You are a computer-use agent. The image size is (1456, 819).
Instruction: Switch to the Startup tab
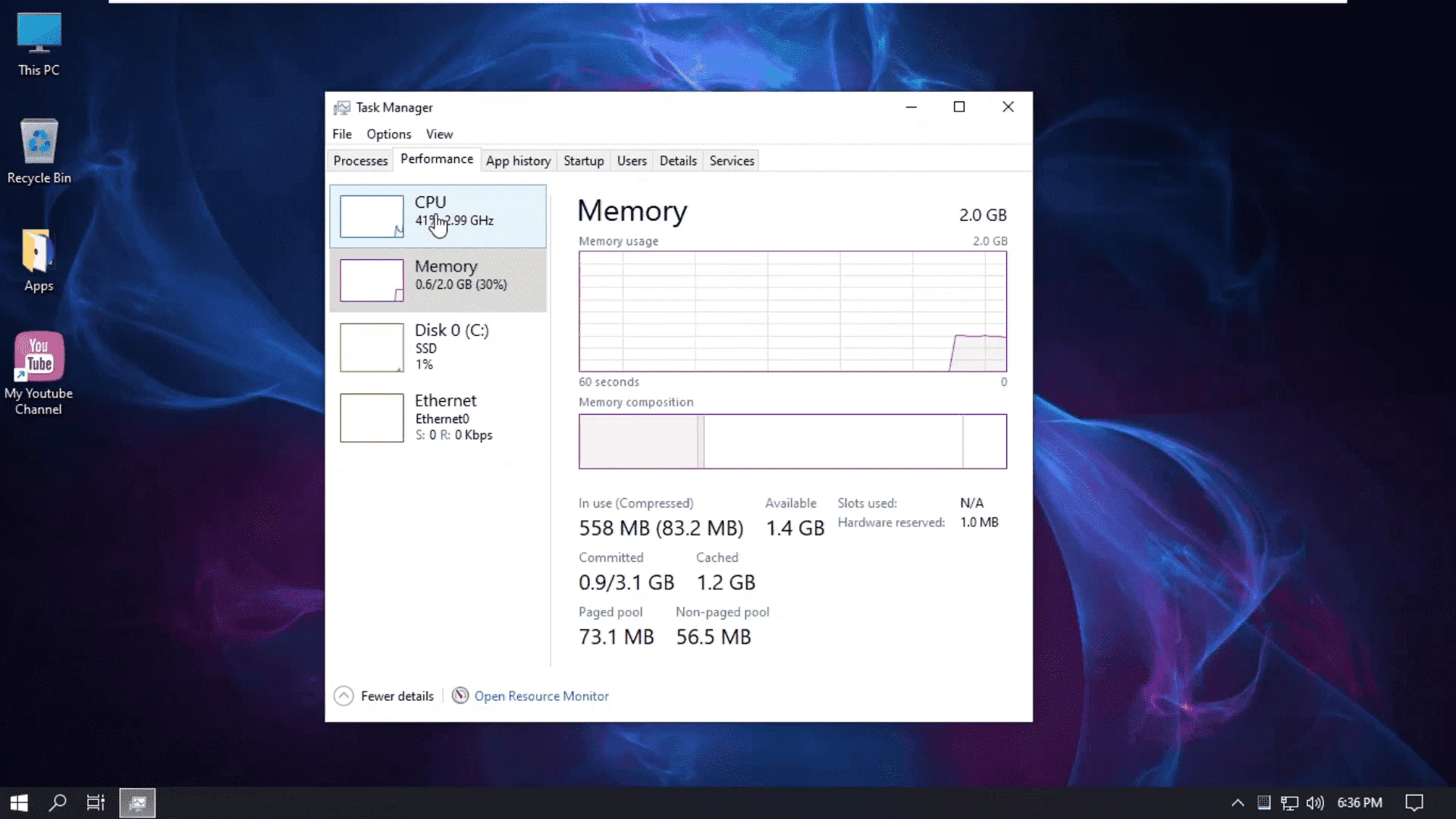point(583,161)
